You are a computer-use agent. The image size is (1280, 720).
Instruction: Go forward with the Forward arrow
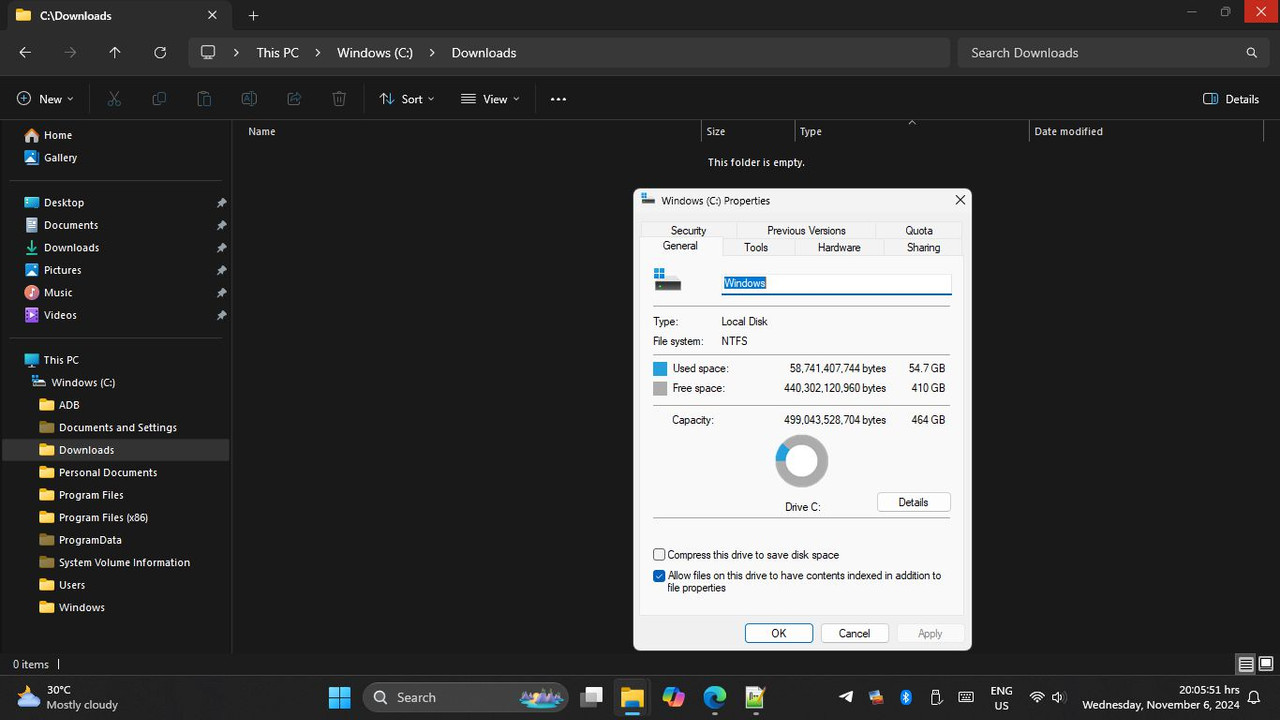tap(70, 53)
